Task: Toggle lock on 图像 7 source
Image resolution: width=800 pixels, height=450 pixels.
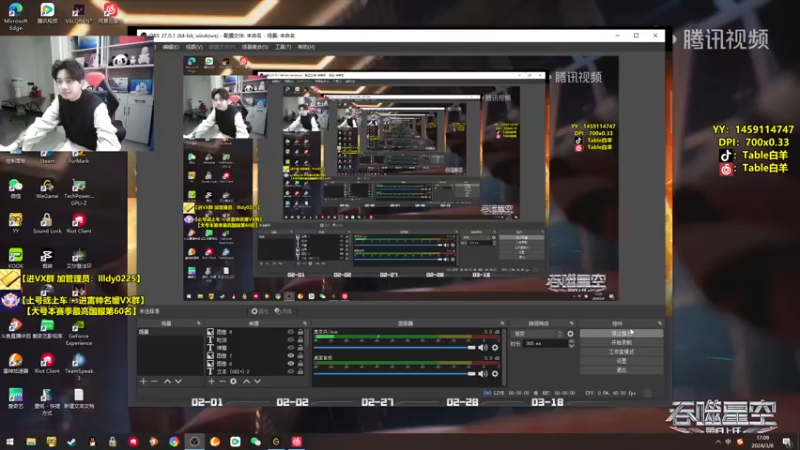Action: 301,356
